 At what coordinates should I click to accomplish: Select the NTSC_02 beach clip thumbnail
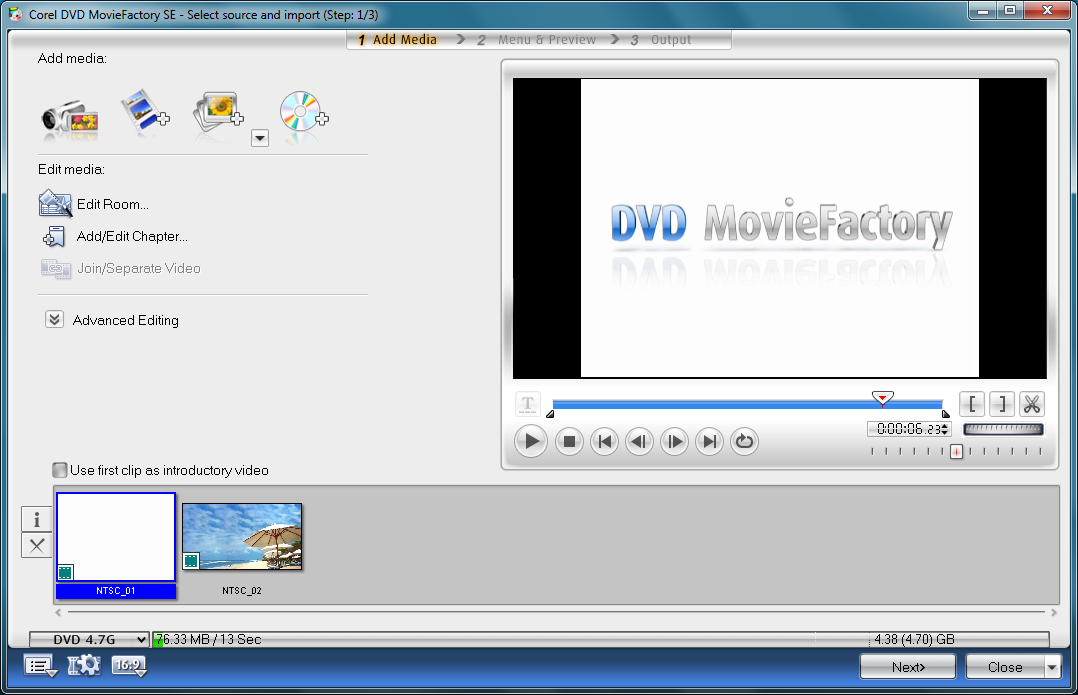(x=242, y=537)
